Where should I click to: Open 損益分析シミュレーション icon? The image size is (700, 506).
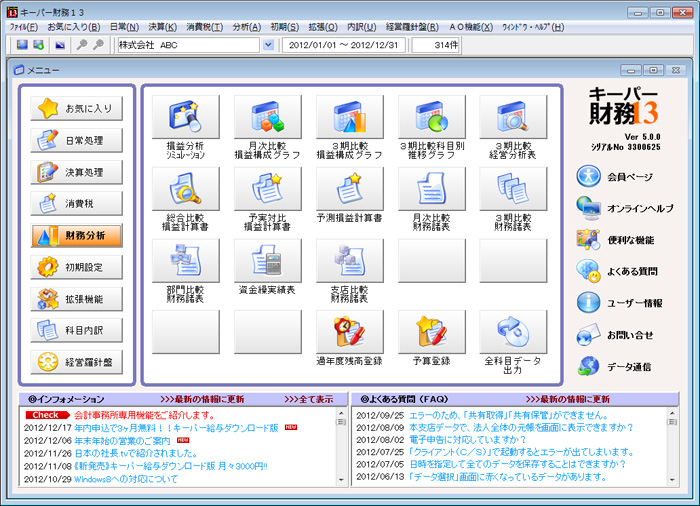(x=186, y=117)
